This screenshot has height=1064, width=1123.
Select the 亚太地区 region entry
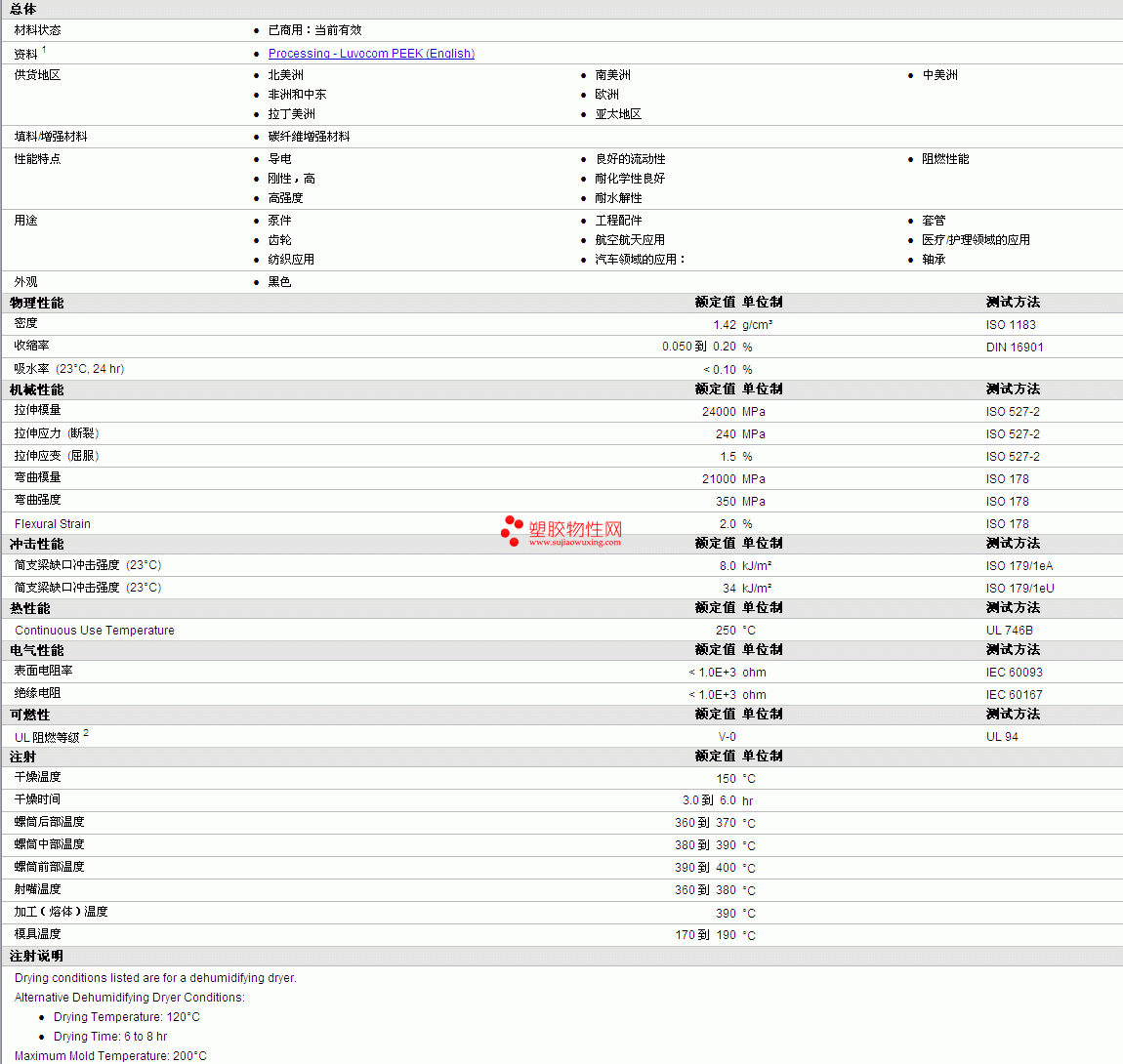pyautogui.click(x=618, y=114)
